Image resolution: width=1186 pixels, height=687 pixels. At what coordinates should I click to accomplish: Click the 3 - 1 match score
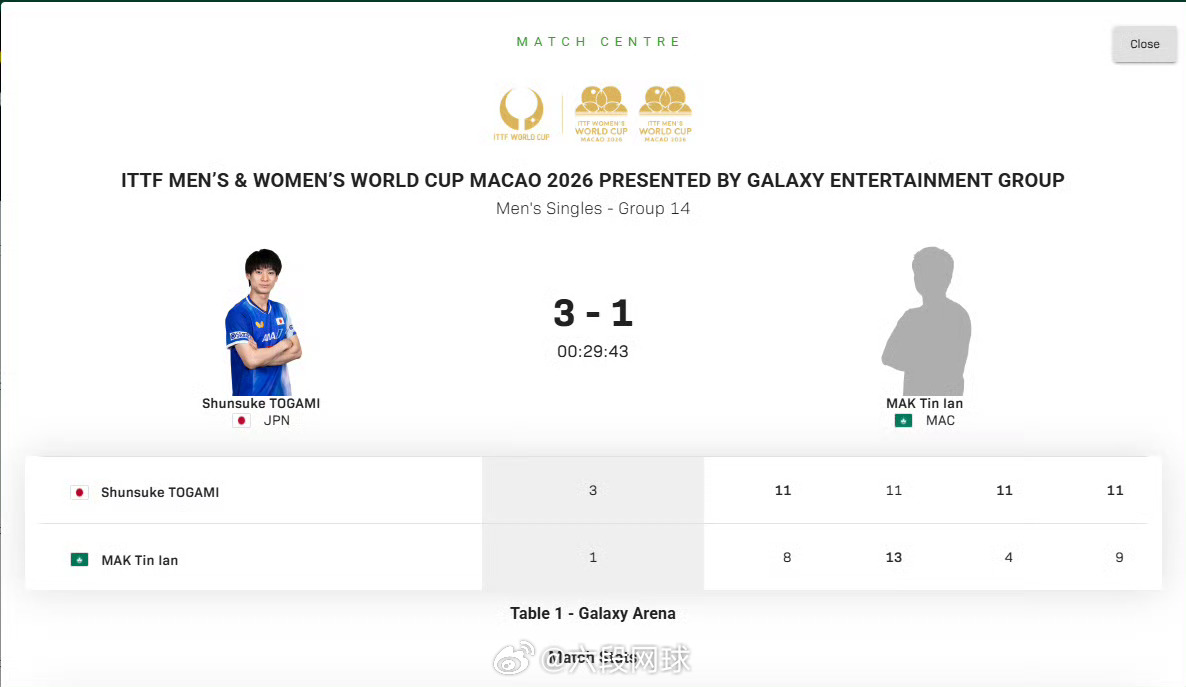coord(593,313)
